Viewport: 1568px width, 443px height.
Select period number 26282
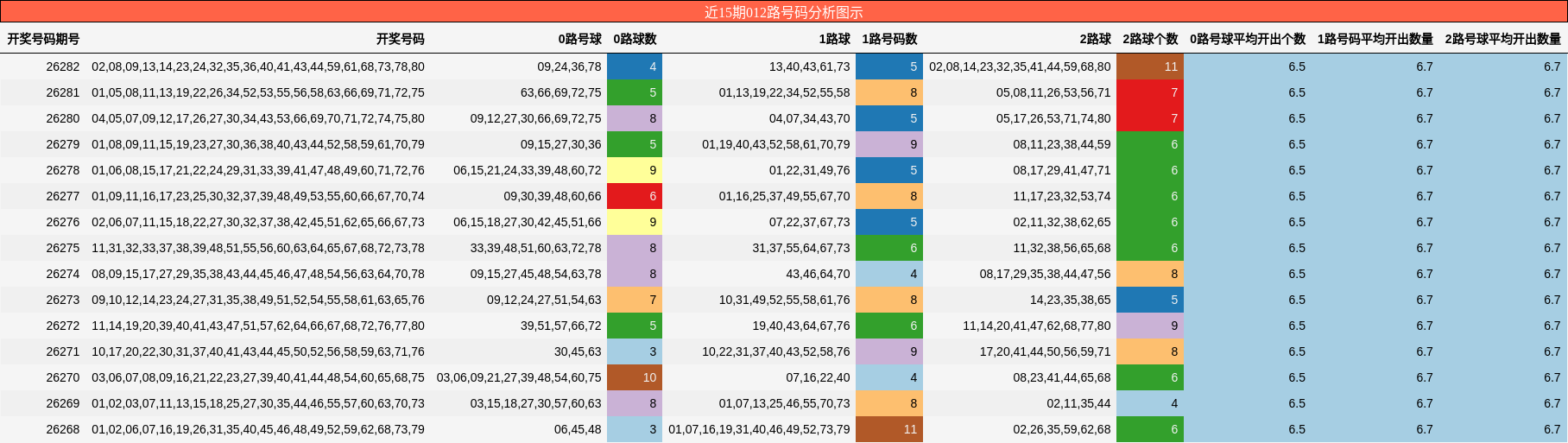(x=63, y=66)
